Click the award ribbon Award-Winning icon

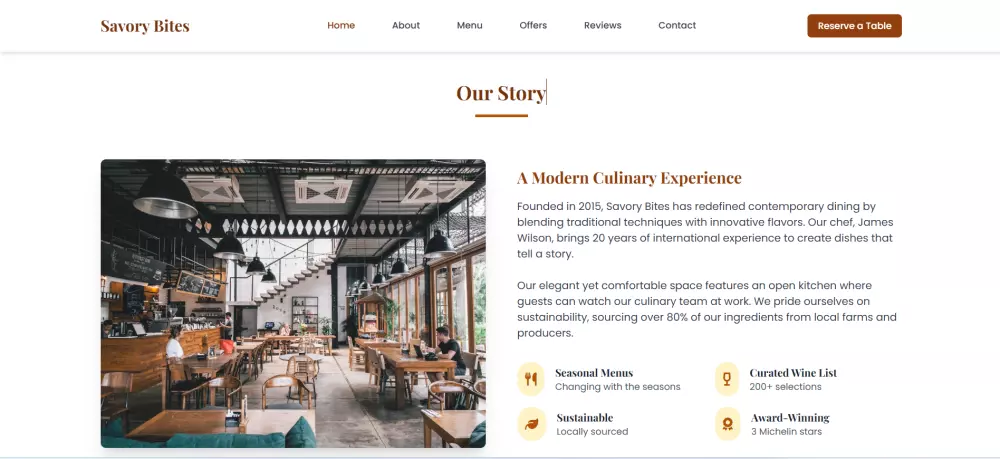click(727, 424)
